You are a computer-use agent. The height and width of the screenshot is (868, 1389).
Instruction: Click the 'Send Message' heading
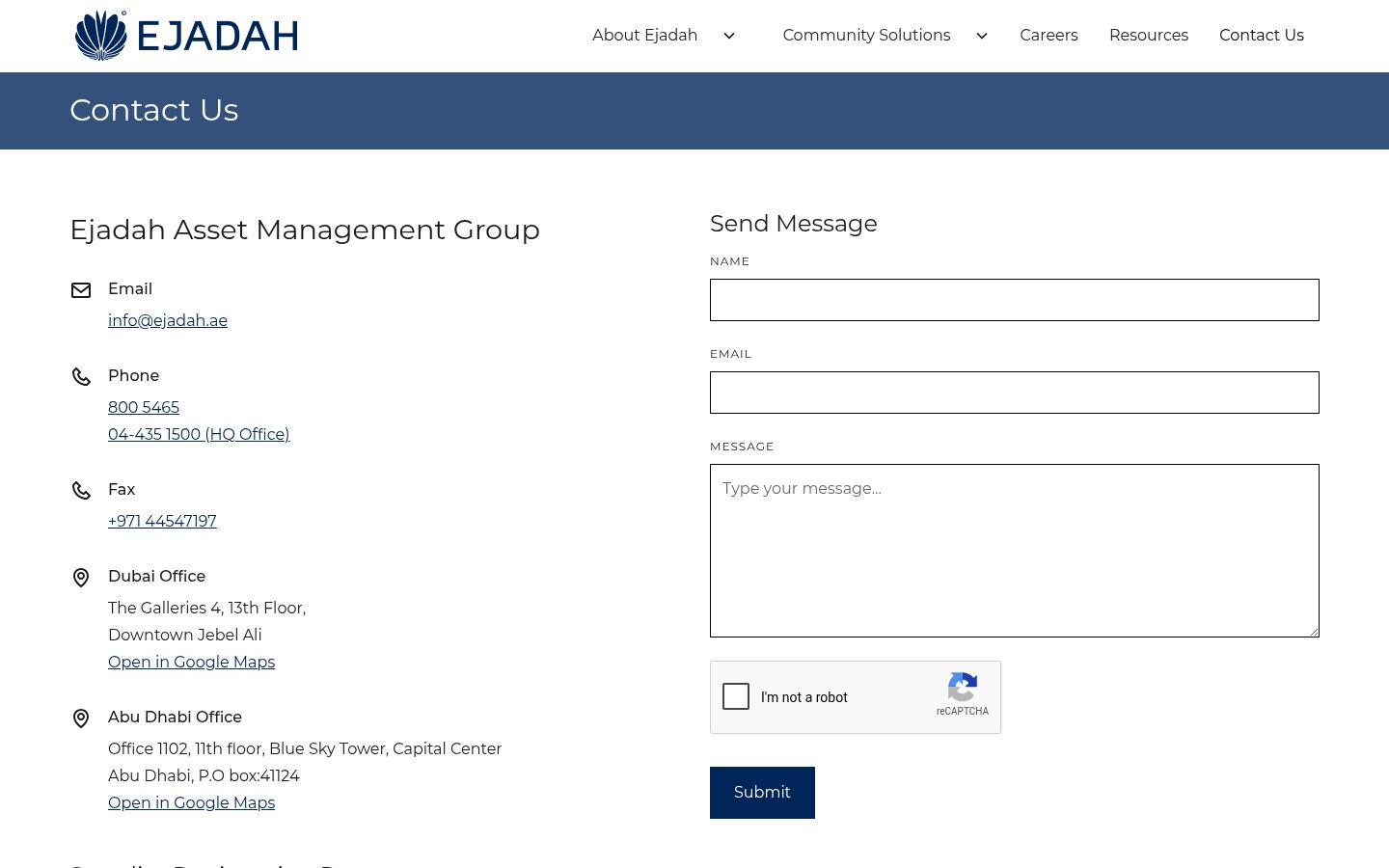794,224
